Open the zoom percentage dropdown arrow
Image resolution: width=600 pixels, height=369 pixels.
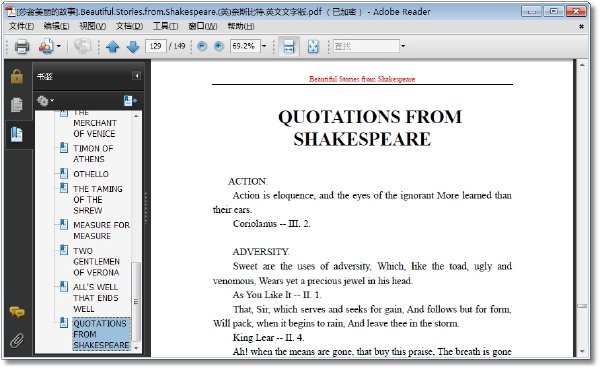point(264,46)
